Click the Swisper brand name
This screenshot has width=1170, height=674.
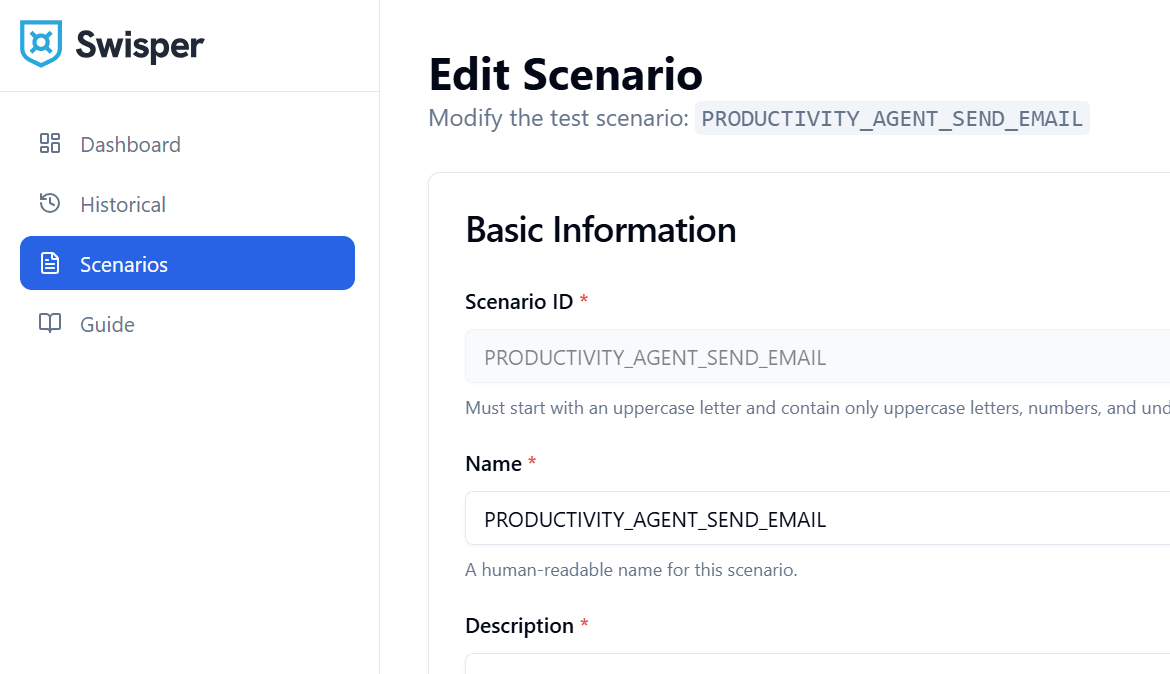pos(140,45)
